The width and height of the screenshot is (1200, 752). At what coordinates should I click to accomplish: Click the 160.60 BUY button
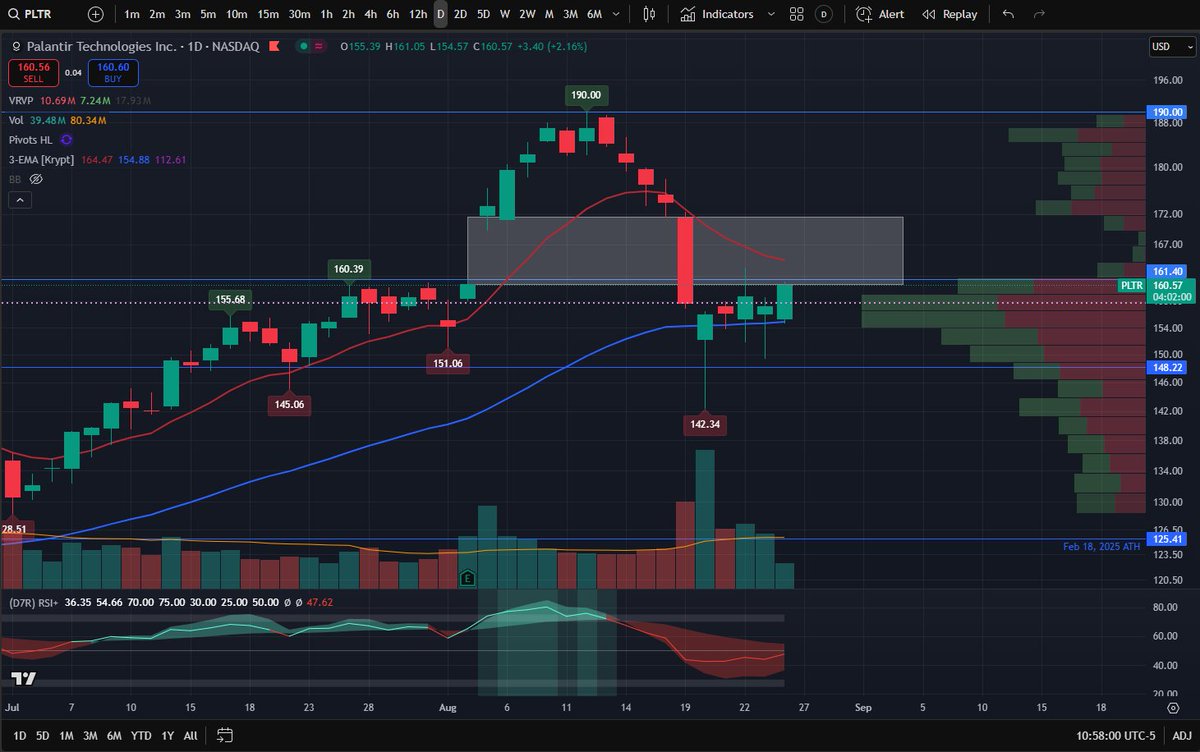[x=113, y=72]
